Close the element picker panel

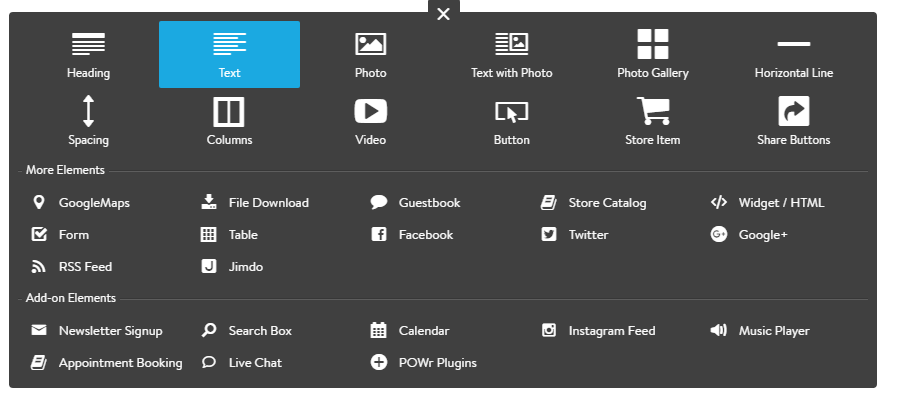(x=444, y=14)
